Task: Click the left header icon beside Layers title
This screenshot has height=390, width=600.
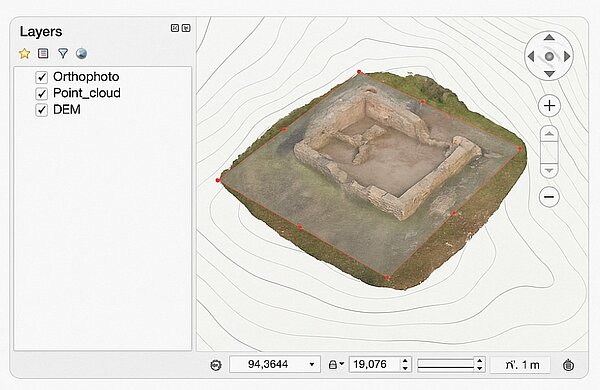Action: pos(175,28)
